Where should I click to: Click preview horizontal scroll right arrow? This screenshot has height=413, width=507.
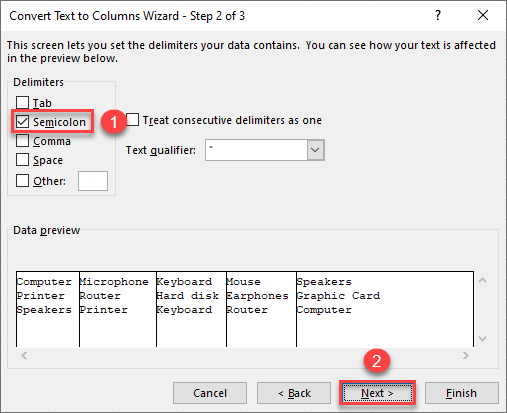466,356
